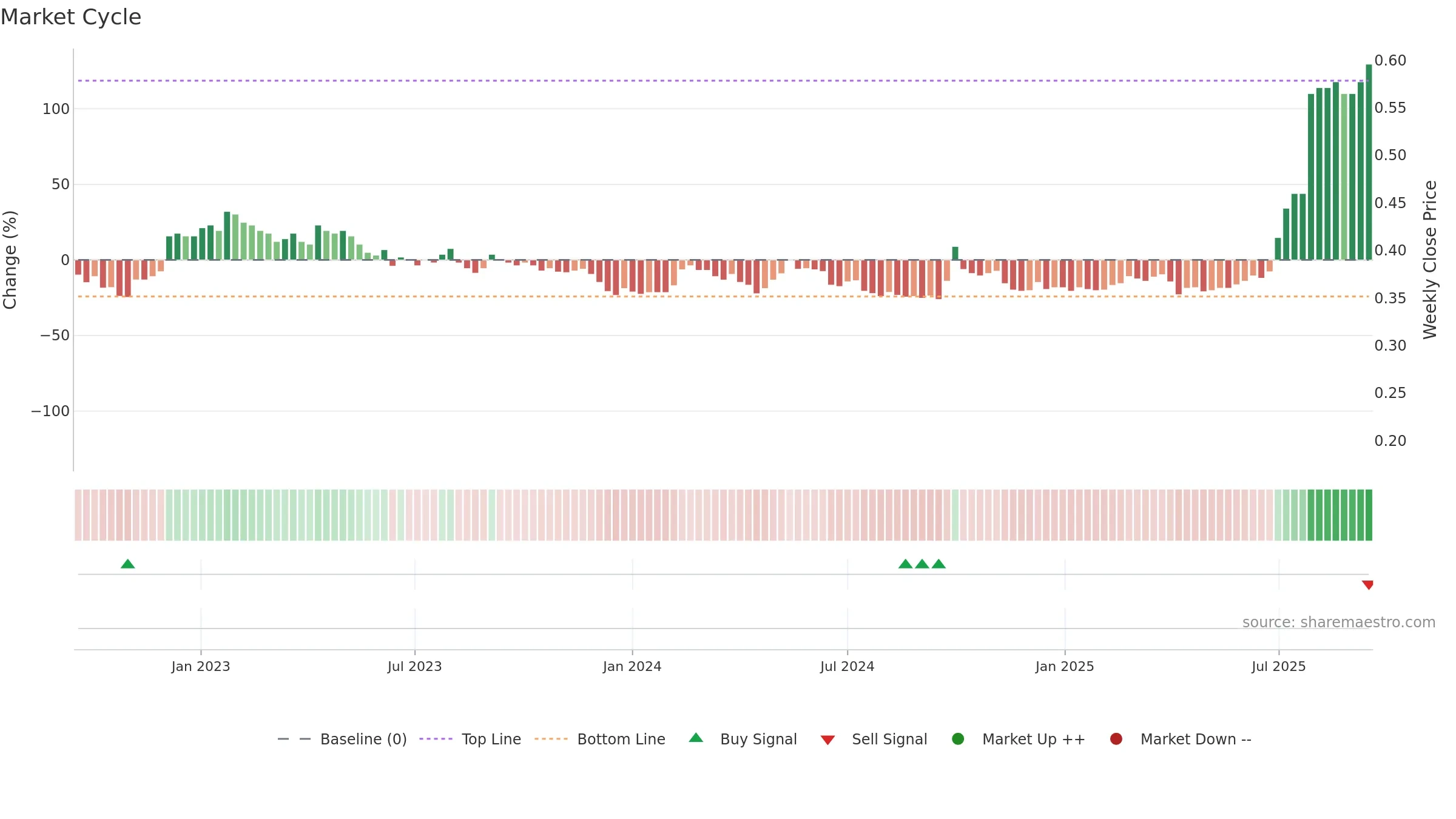Click the Jan 2025 axis label
This screenshot has width=1456, height=819.
click(x=1065, y=667)
